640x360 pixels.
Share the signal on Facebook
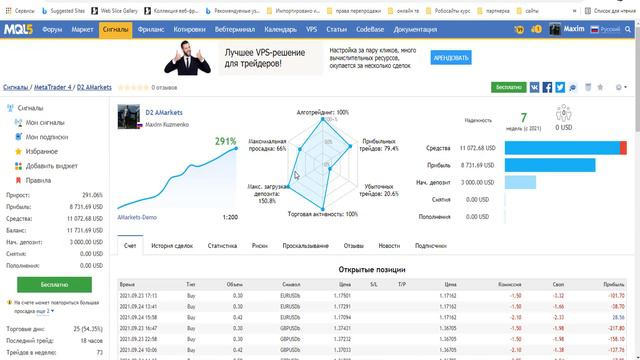(x=547, y=87)
